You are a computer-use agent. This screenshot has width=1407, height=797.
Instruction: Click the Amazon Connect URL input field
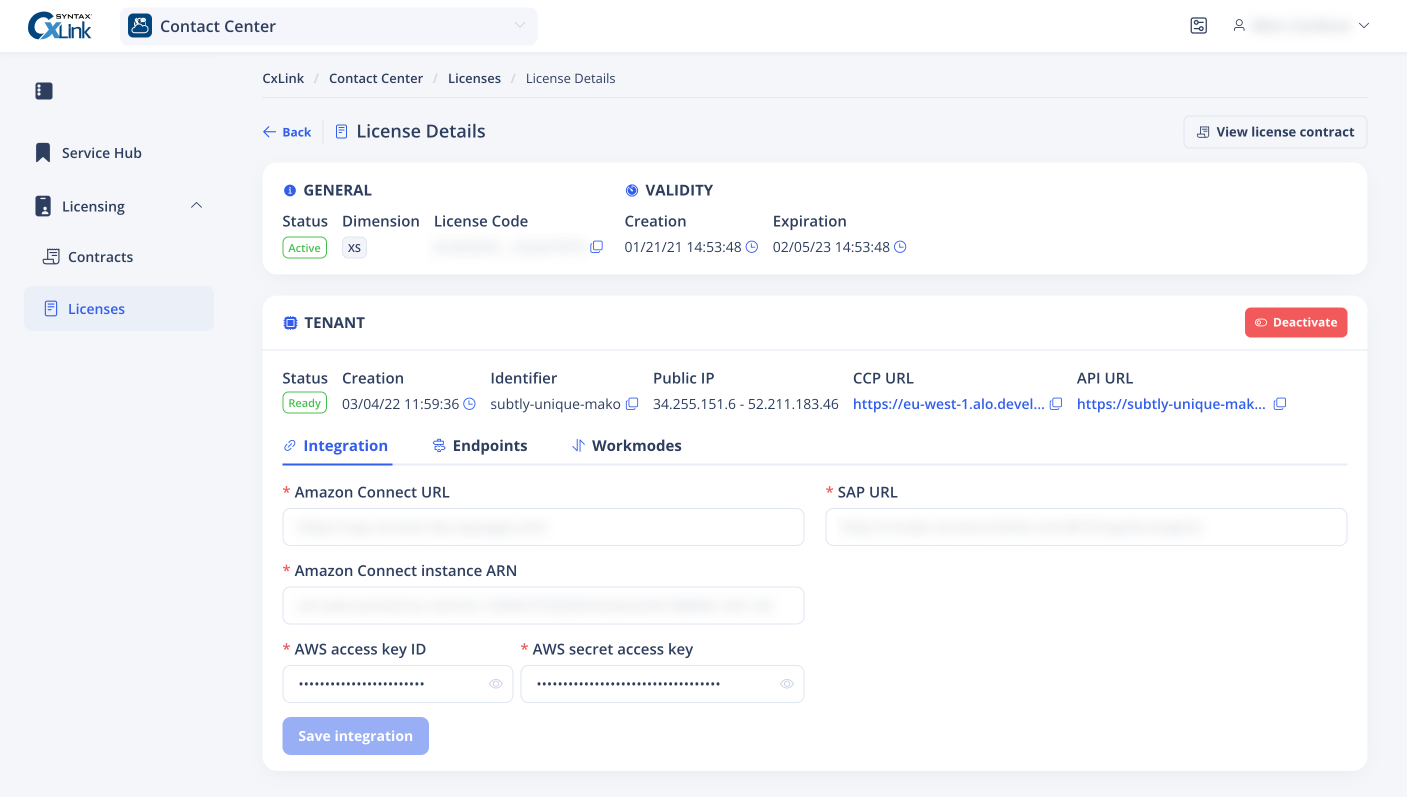(x=543, y=527)
